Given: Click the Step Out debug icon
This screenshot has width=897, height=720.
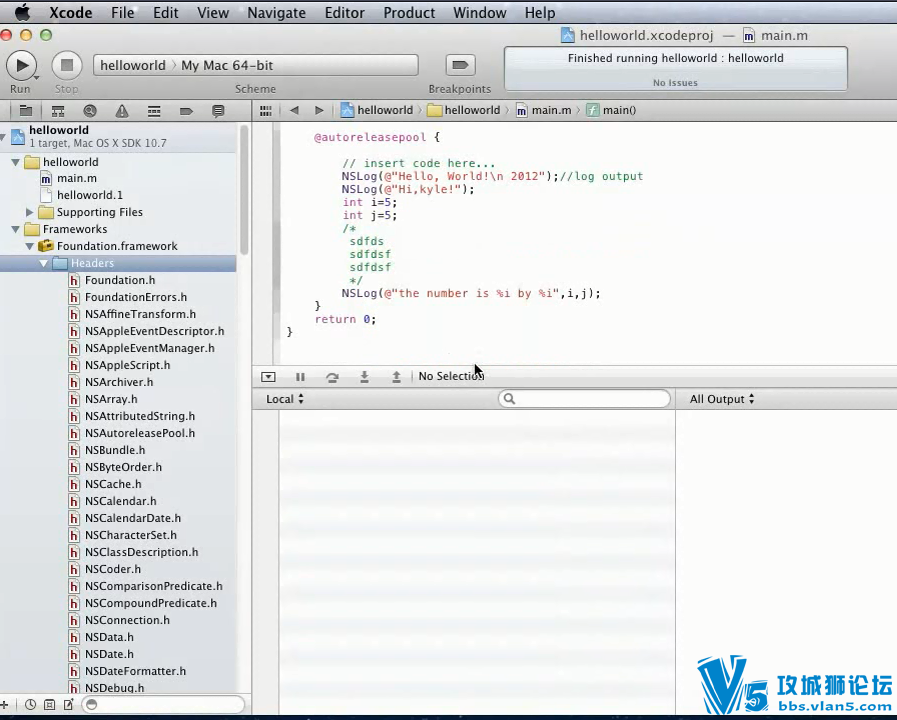Looking at the screenshot, I should pos(396,377).
